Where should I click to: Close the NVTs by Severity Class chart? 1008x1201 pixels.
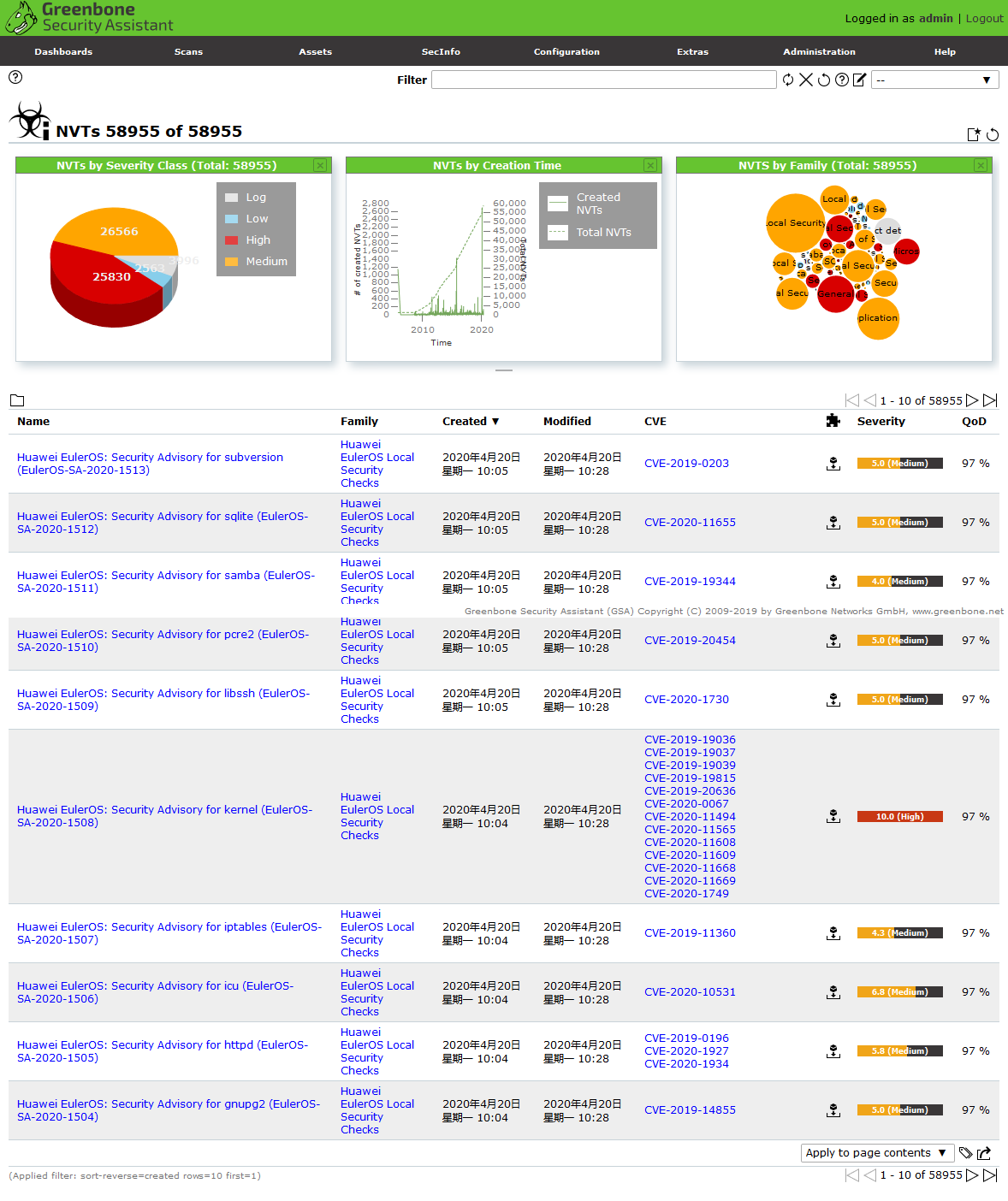pos(320,165)
